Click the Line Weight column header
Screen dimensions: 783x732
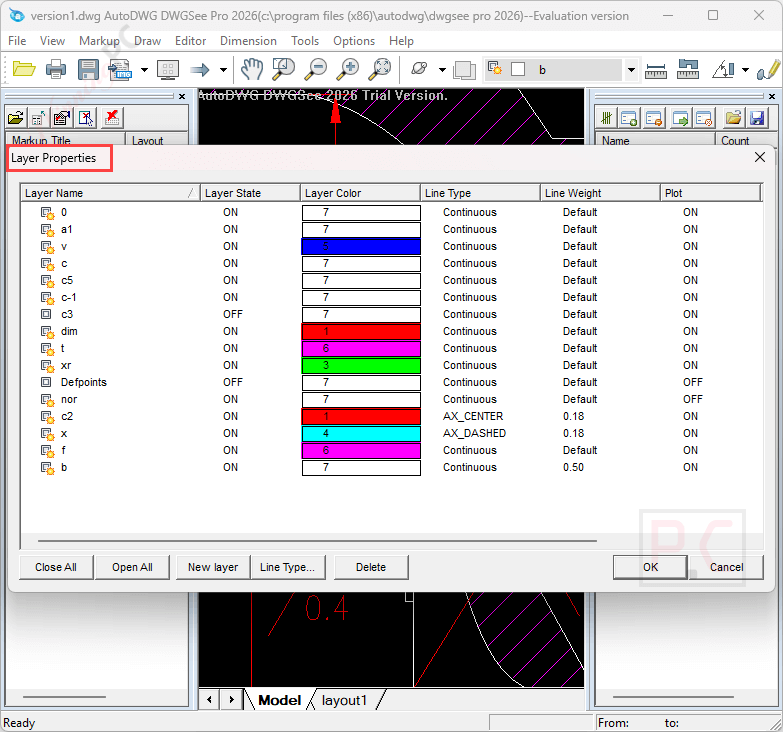(600, 193)
